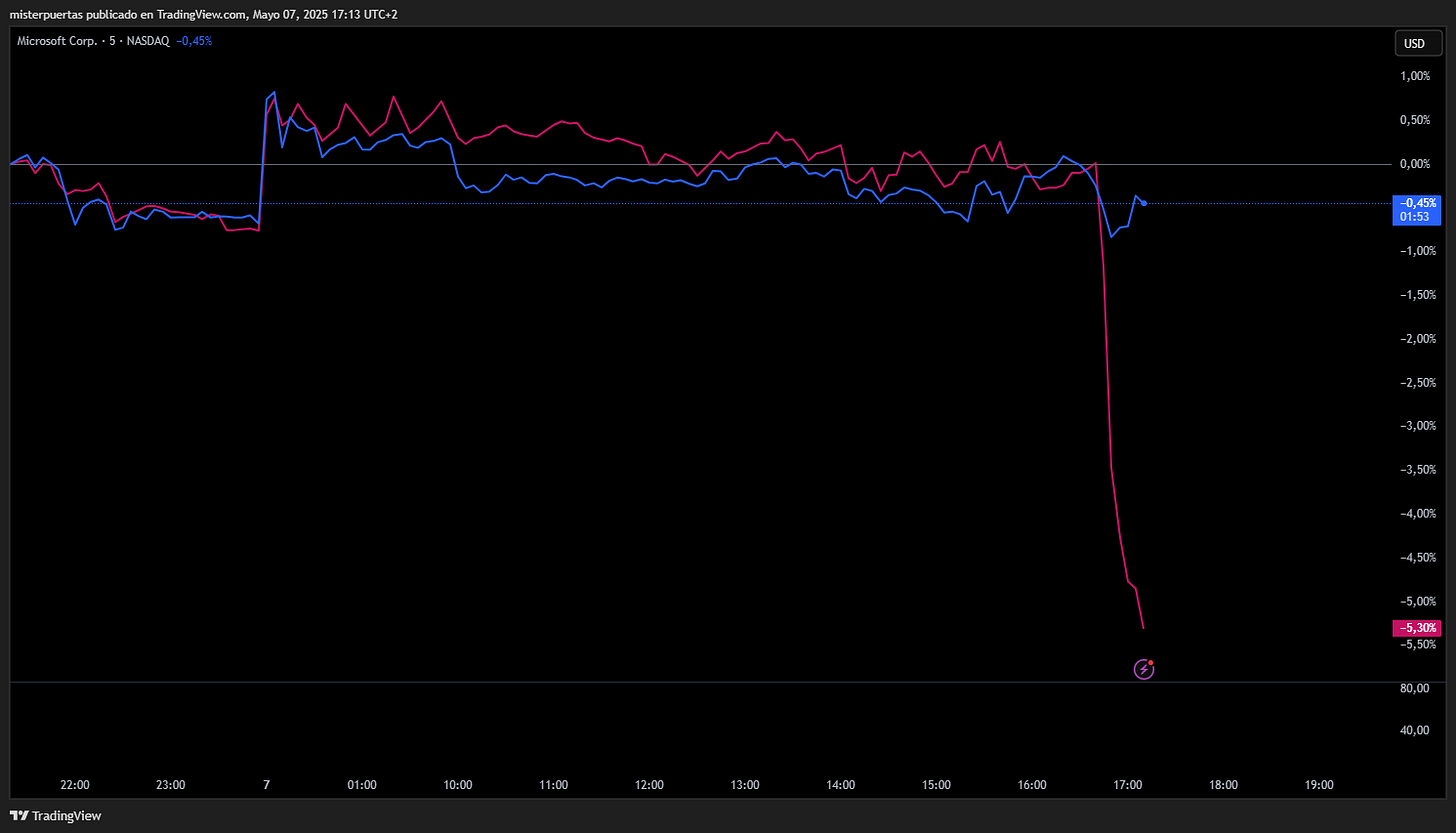Click the 14:00 time axis label

(841, 785)
